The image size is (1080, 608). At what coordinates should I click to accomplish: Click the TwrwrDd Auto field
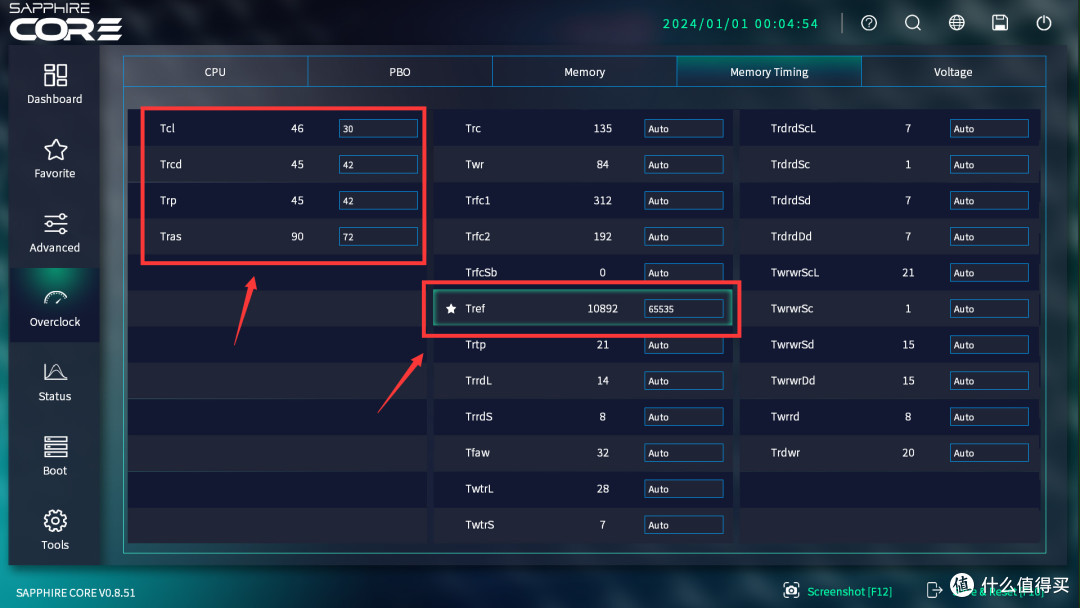[x=989, y=381]
